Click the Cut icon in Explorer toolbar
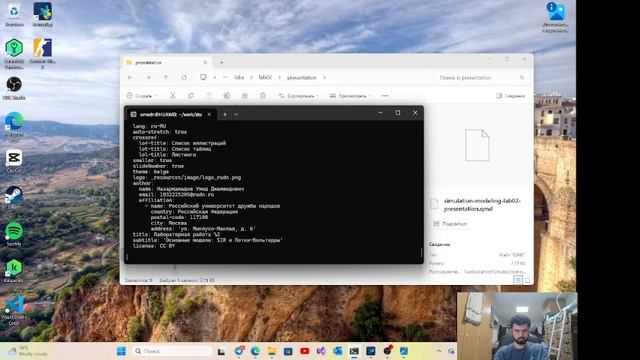The width and height of the screenshot is (640, 360). click(x=173, y=96)
